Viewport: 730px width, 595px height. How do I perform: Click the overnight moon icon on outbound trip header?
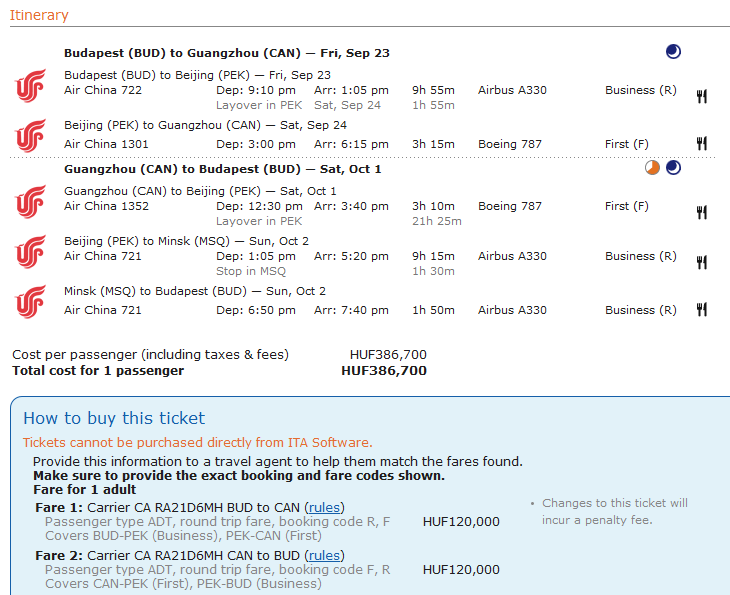[673, 52]
